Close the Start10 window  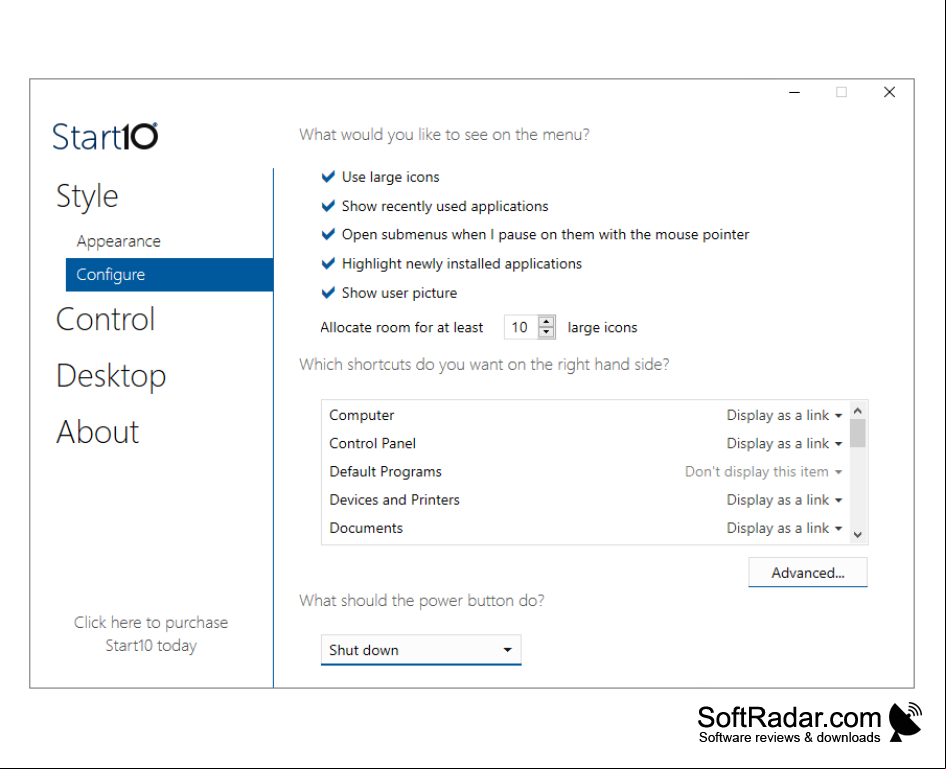889,92
